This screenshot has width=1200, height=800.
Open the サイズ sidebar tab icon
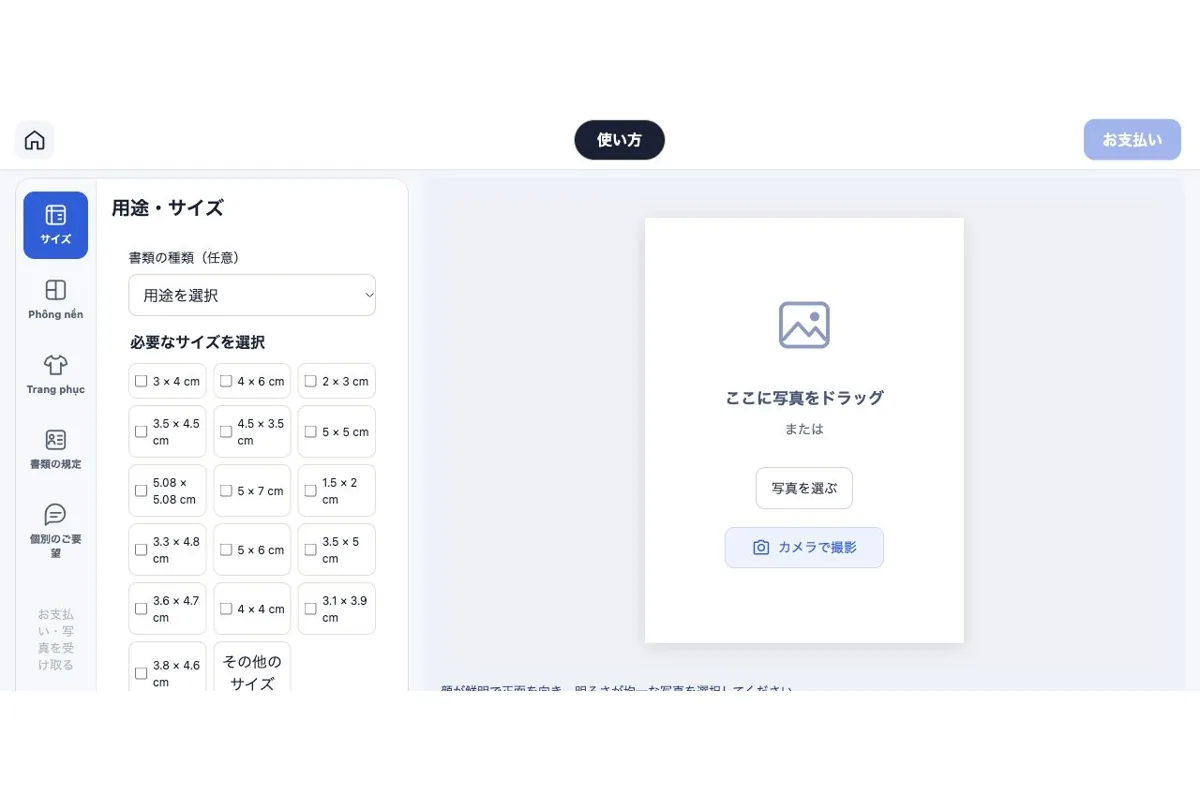[56, 215]
